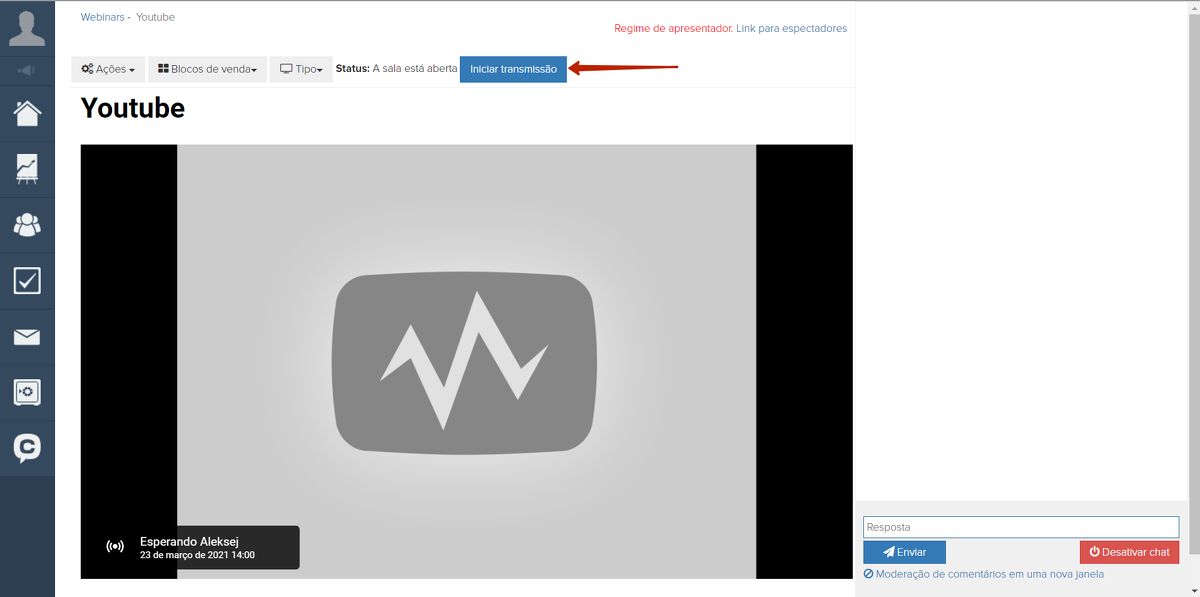Open the safe finance icon in sidebar
The height and width of the screenshot is (597, 1200).
coord(27,392)
